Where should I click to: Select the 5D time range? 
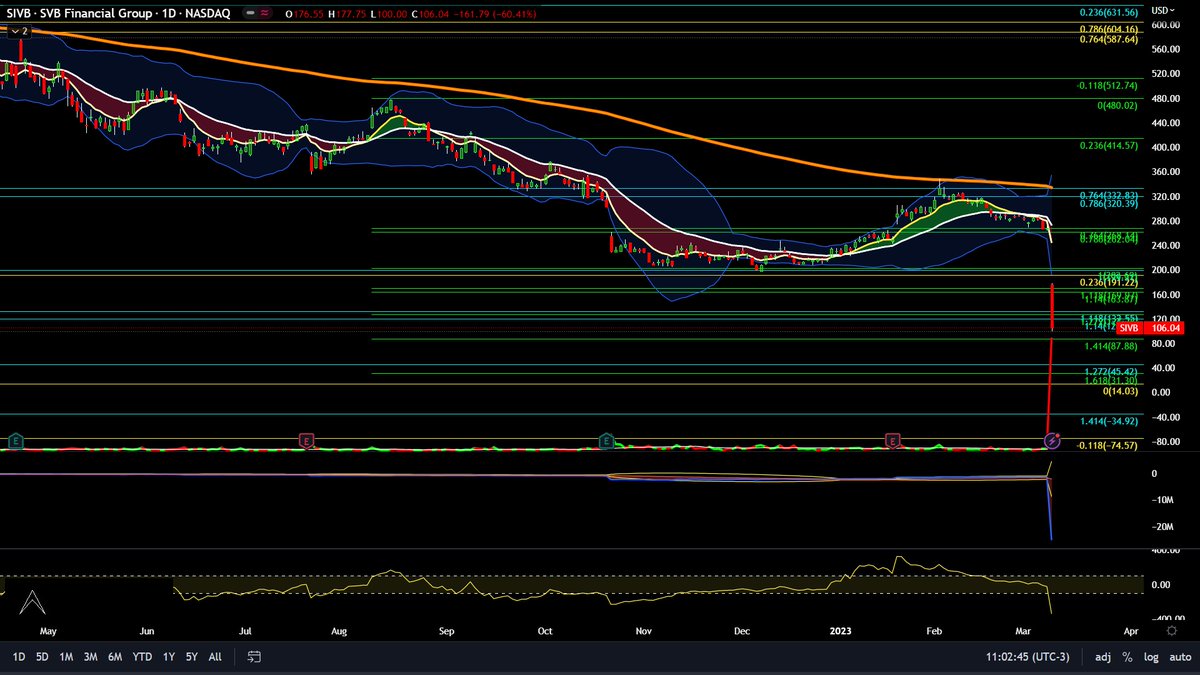pos(42,657)
